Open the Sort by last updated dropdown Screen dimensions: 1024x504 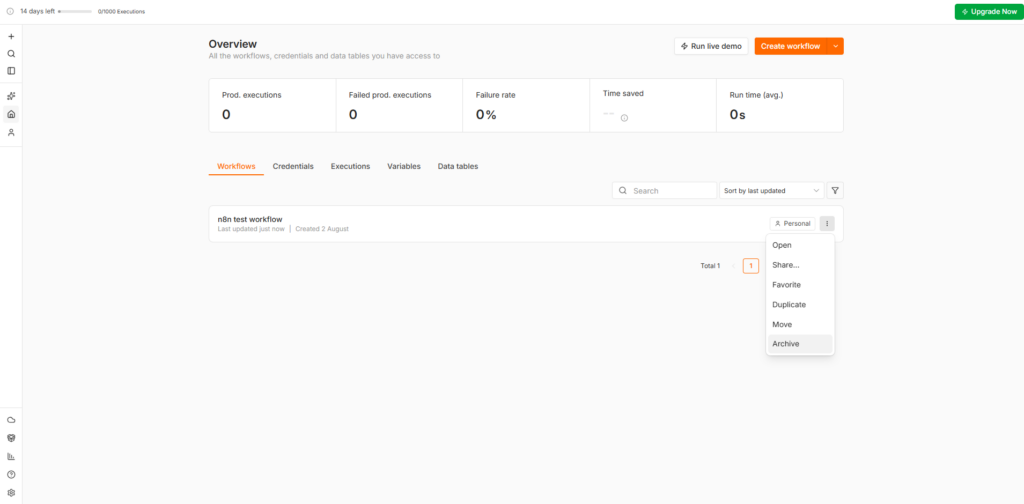click(771, 191)
